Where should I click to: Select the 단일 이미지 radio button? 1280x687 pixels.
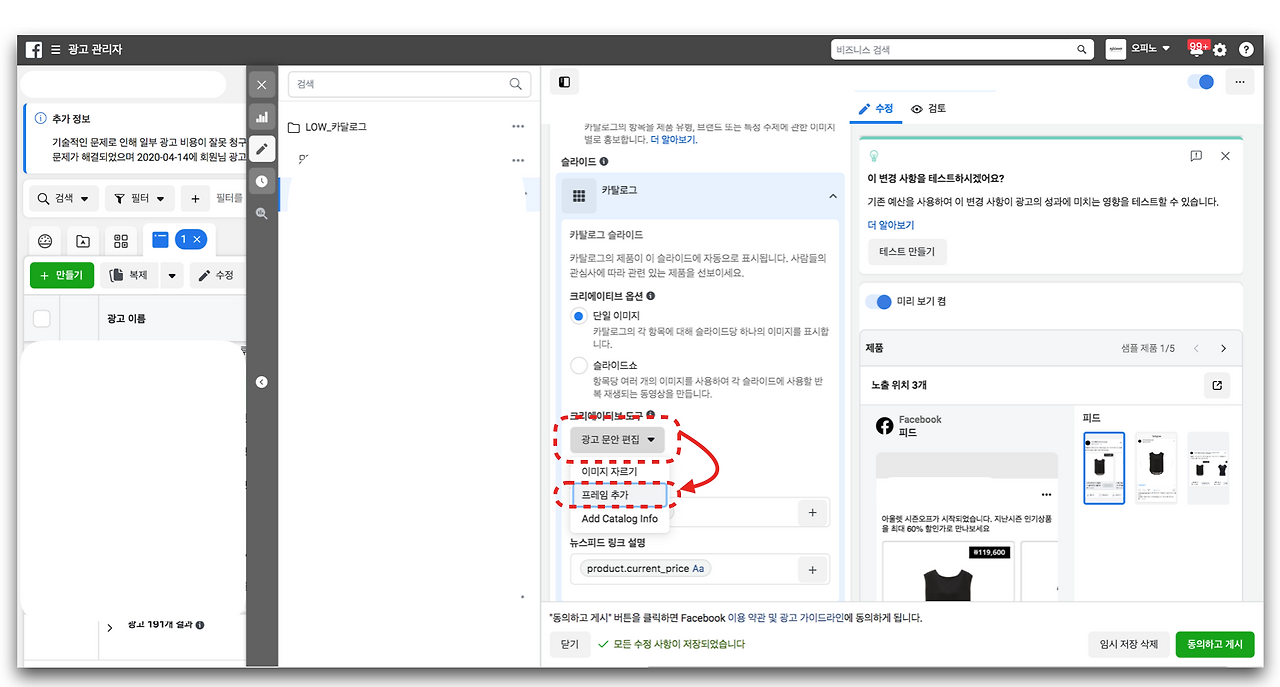pyautogui.click(x=578, y=315)
